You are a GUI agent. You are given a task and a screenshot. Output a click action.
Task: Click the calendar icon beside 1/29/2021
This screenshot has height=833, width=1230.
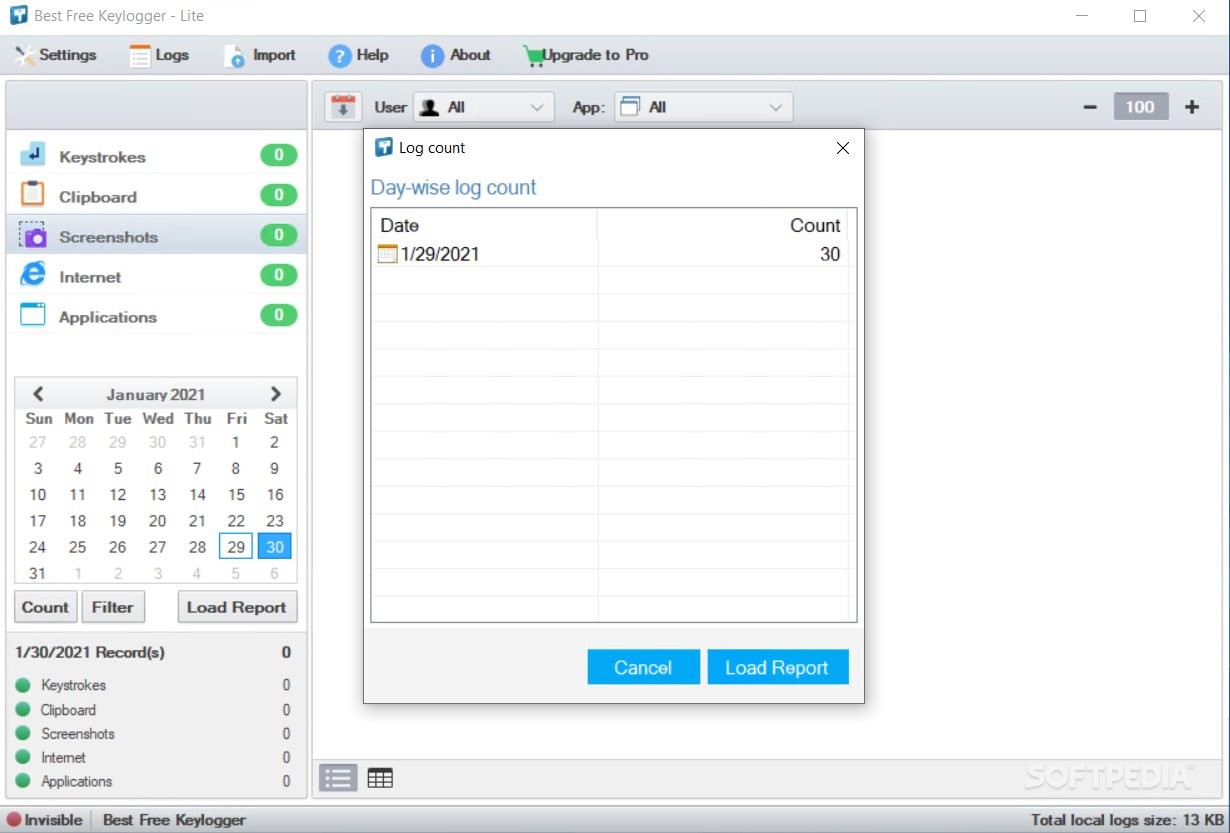[x=387, y=254]
